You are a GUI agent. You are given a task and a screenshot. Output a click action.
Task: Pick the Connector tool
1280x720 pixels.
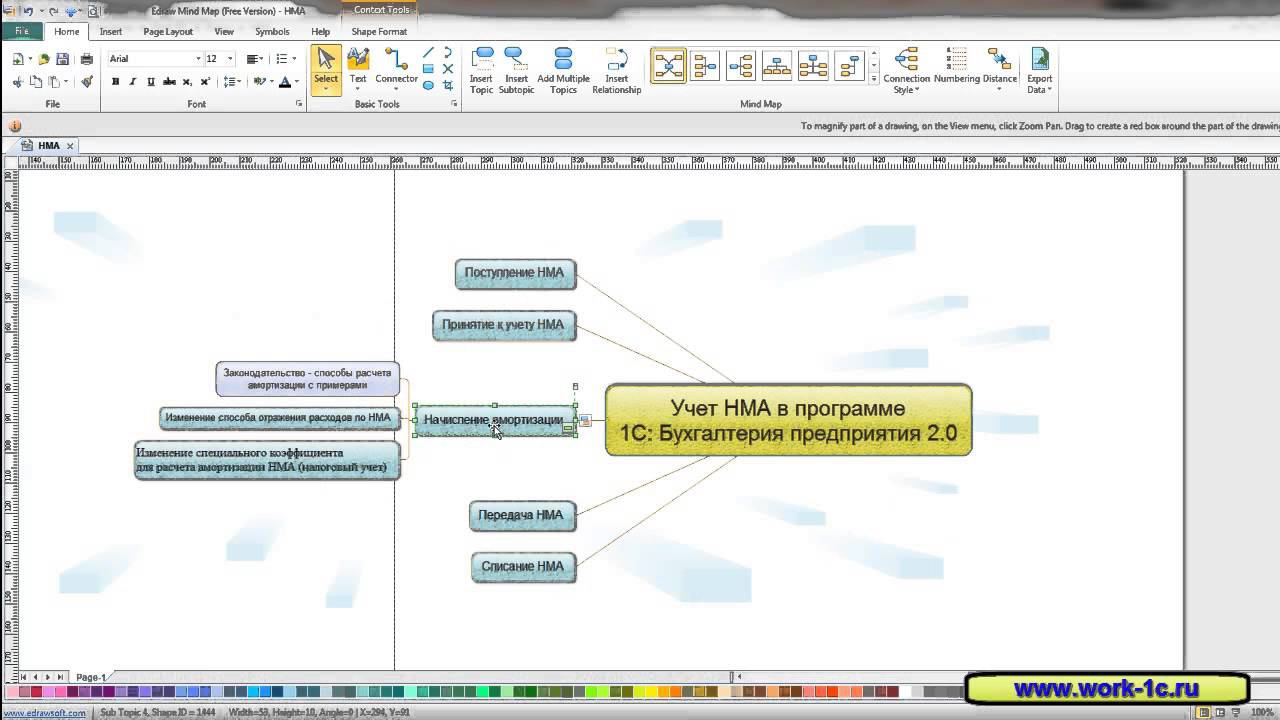pos(397,70)
